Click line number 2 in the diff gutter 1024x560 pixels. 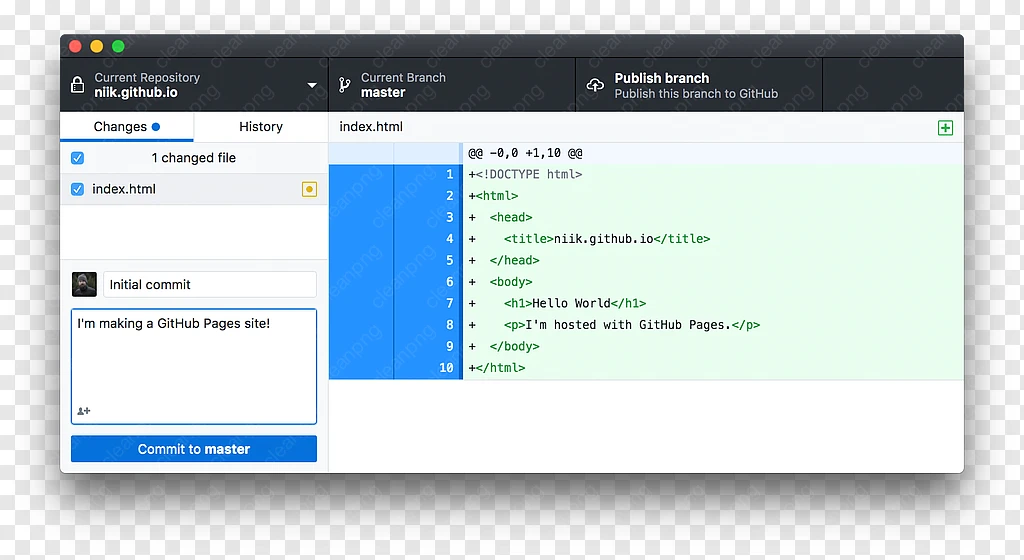pyautogui.click(x=449, y=196)
